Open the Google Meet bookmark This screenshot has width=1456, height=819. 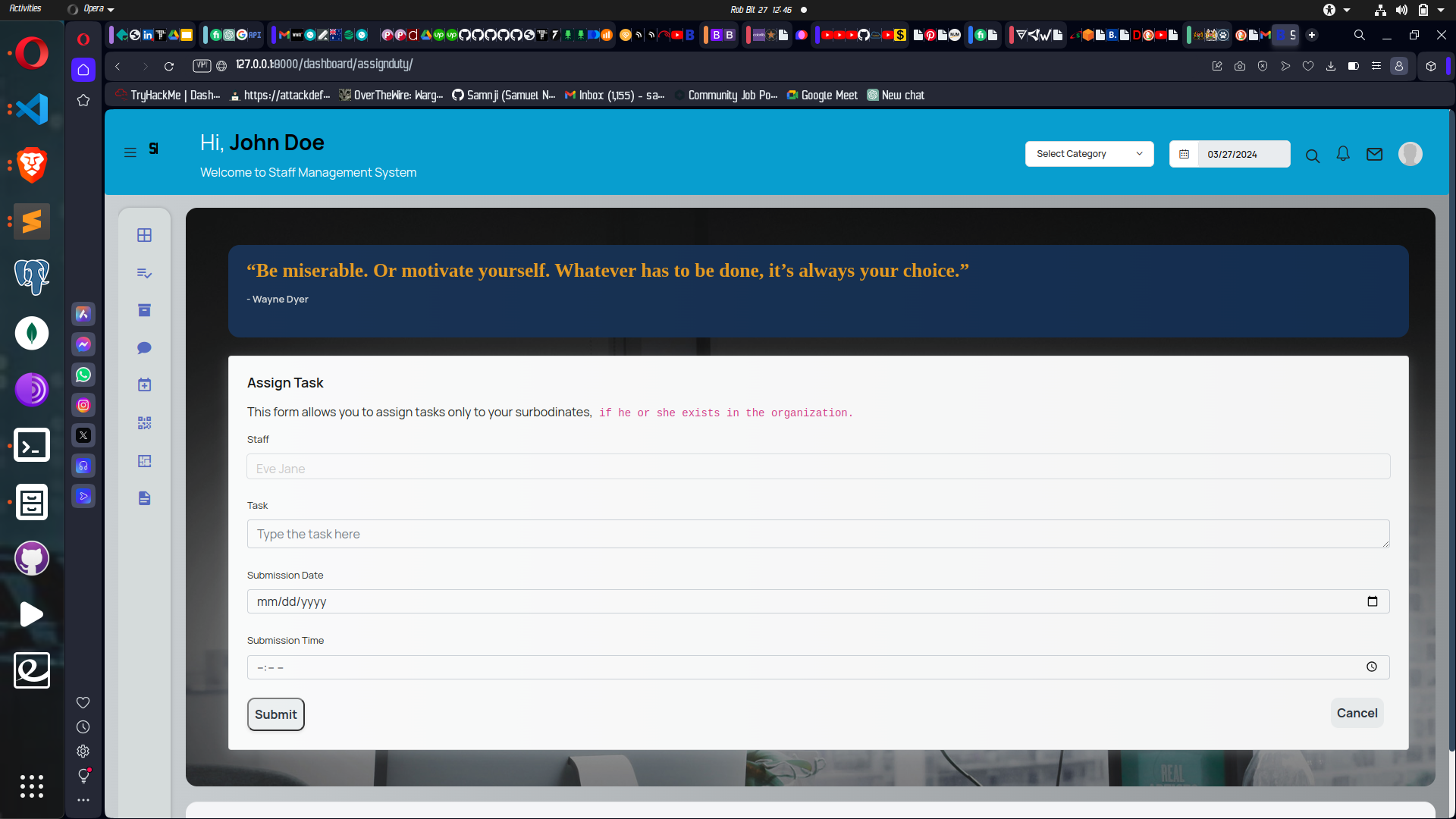point(822,96)
